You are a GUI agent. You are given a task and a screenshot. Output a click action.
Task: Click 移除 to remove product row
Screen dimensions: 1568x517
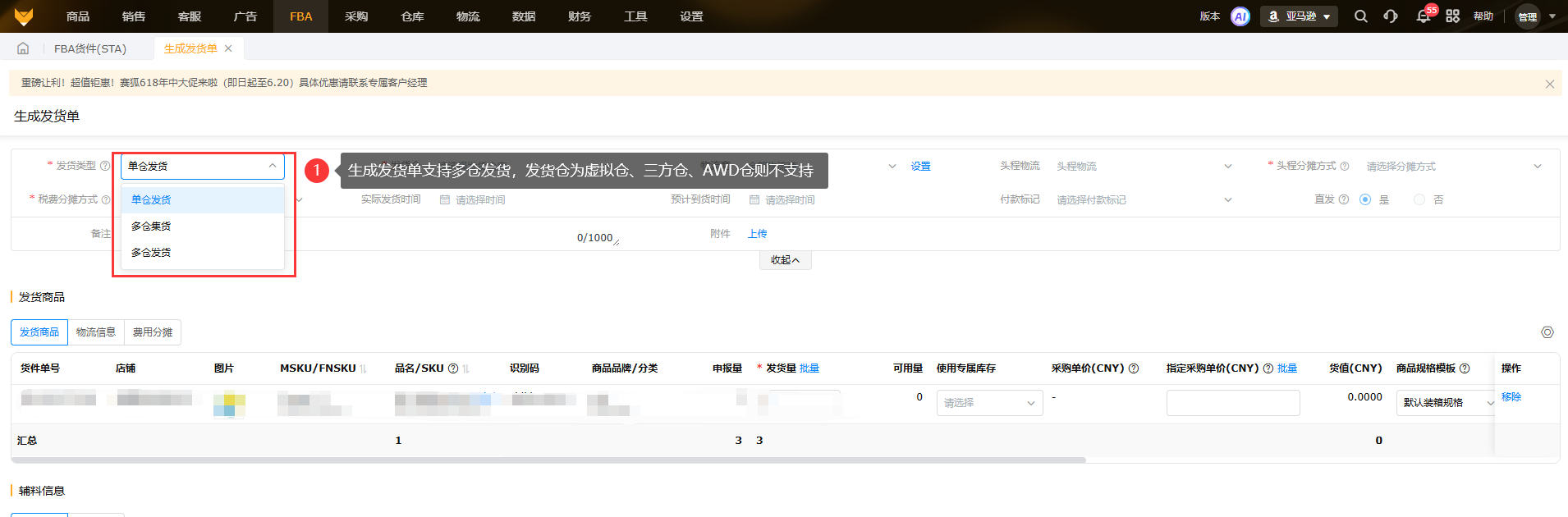1511,397
